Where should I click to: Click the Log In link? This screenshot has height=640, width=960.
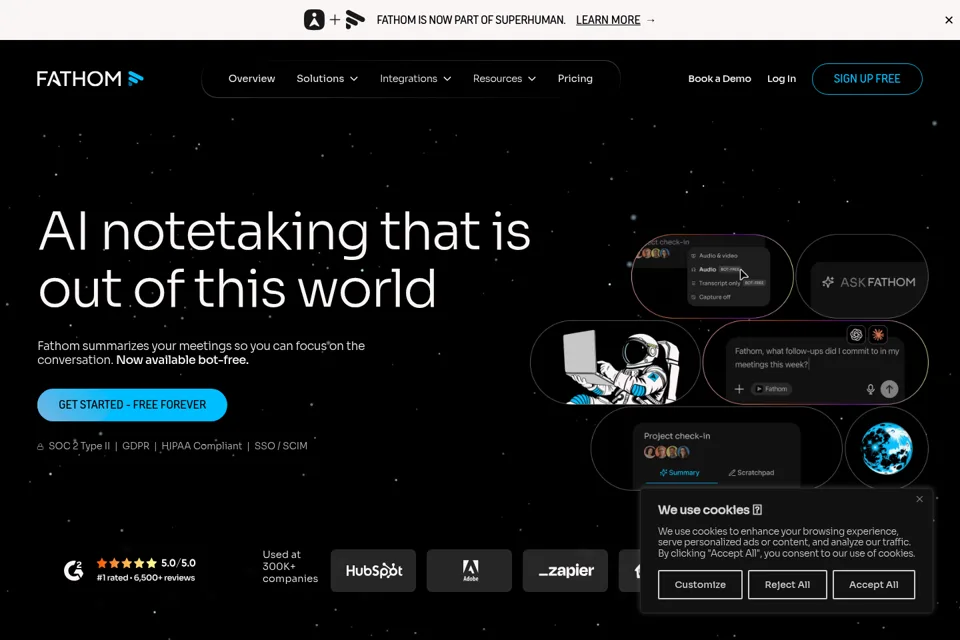click(781, 78)
